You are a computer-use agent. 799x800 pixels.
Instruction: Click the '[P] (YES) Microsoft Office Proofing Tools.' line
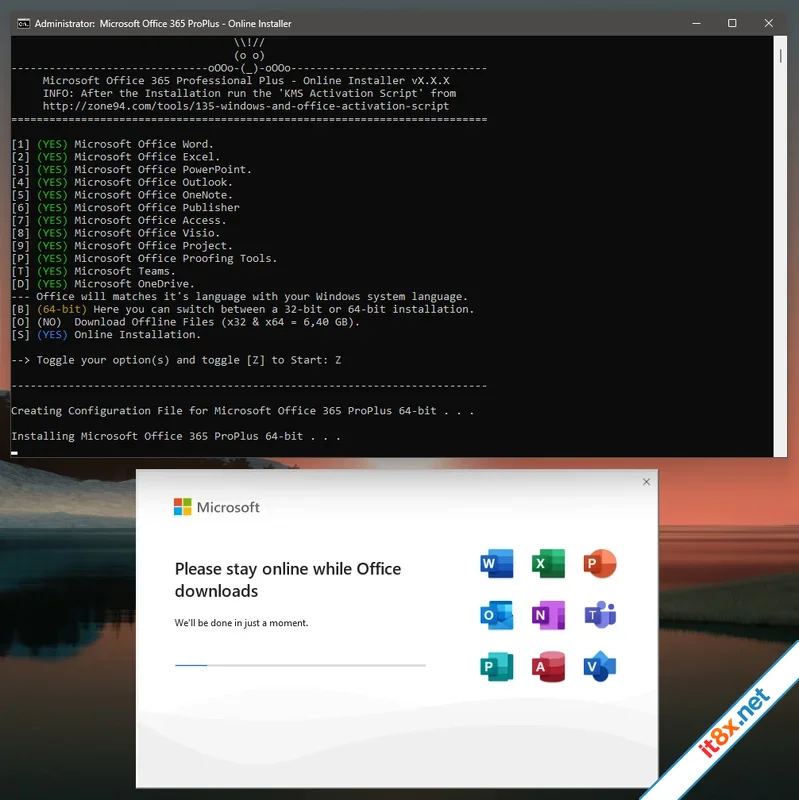[144, 259]
